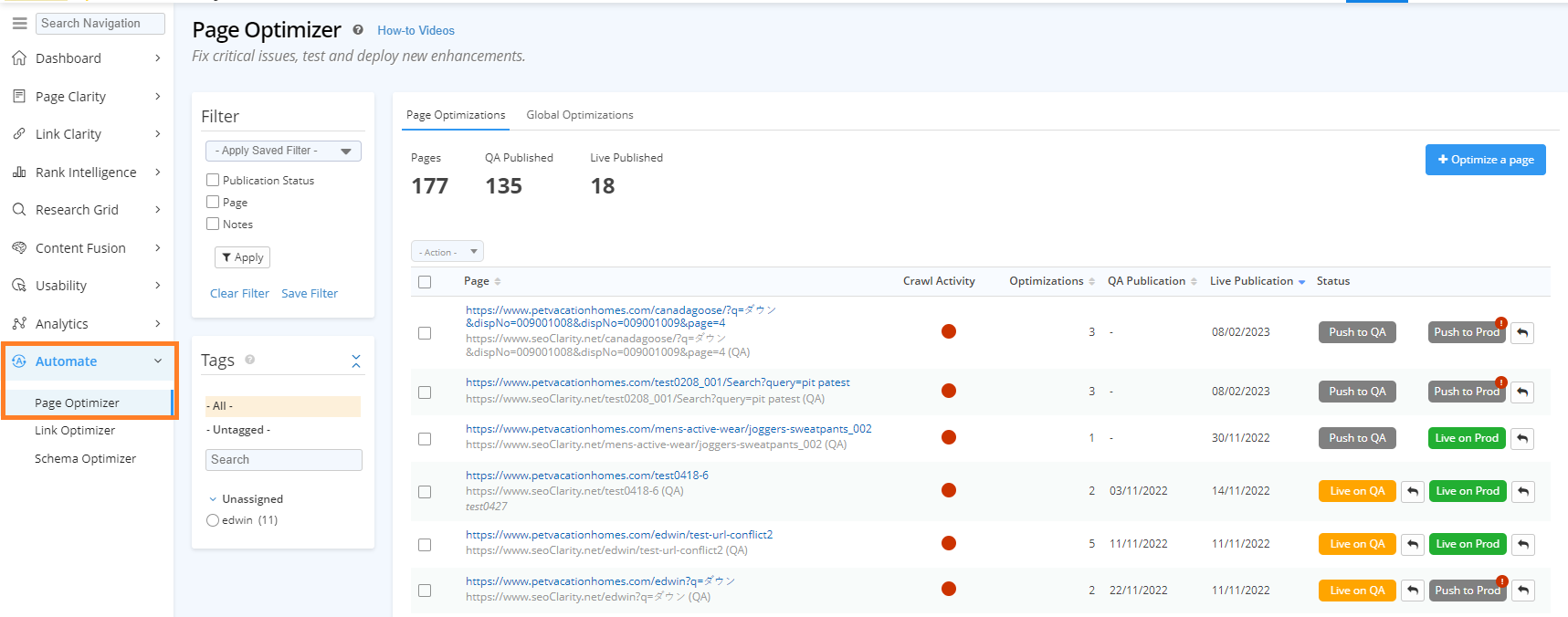Click red crawl activity dot for test0418-6
The width and height of the screenshot is (1568, 617).
click(949, 491)
